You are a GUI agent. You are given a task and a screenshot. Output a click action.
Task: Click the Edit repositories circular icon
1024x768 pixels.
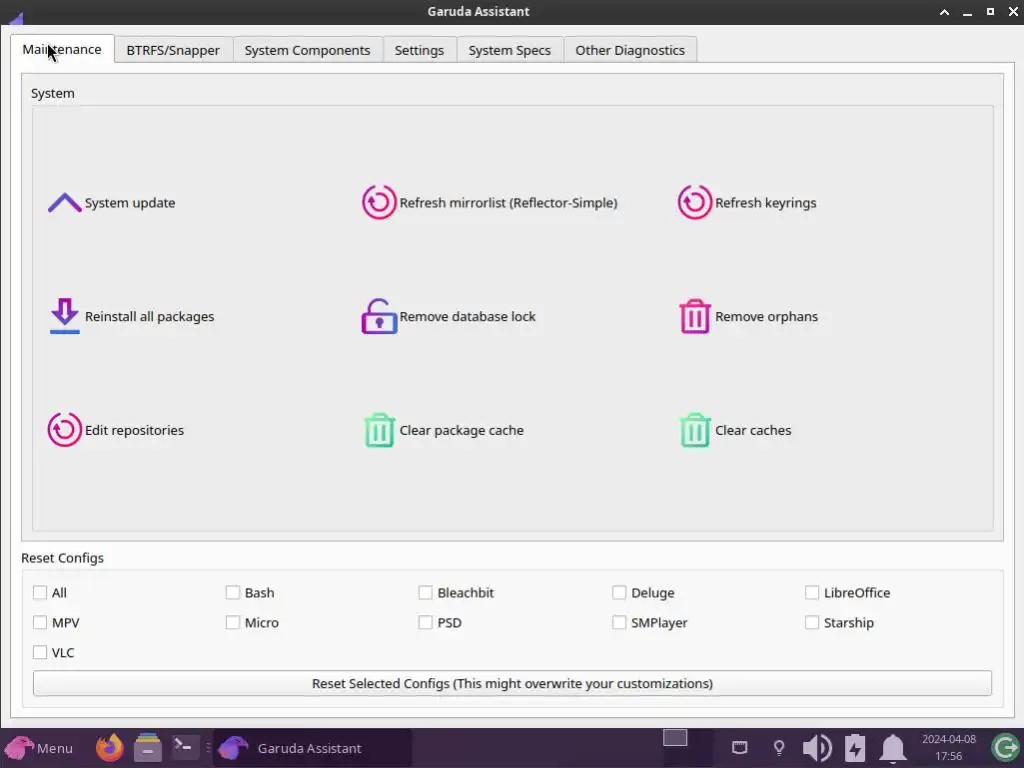65,430
